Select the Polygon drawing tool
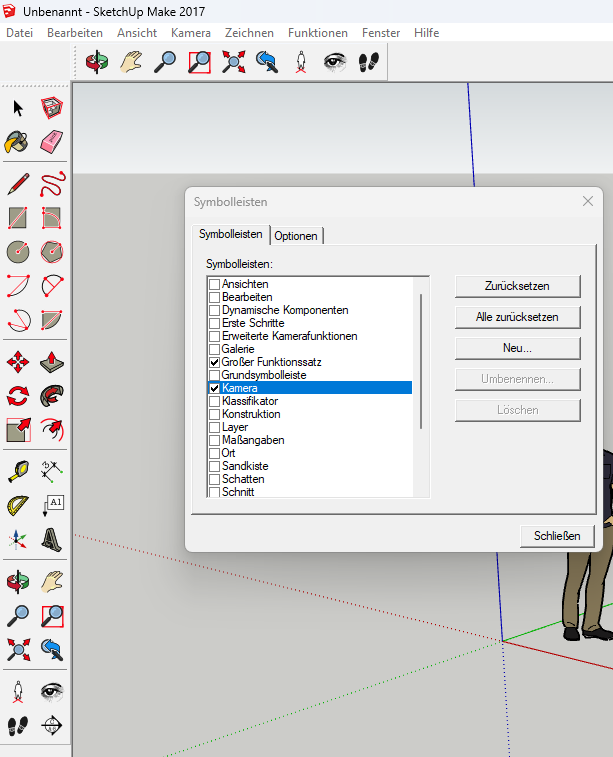The image size is (613, 757). [x=52, y=252]
